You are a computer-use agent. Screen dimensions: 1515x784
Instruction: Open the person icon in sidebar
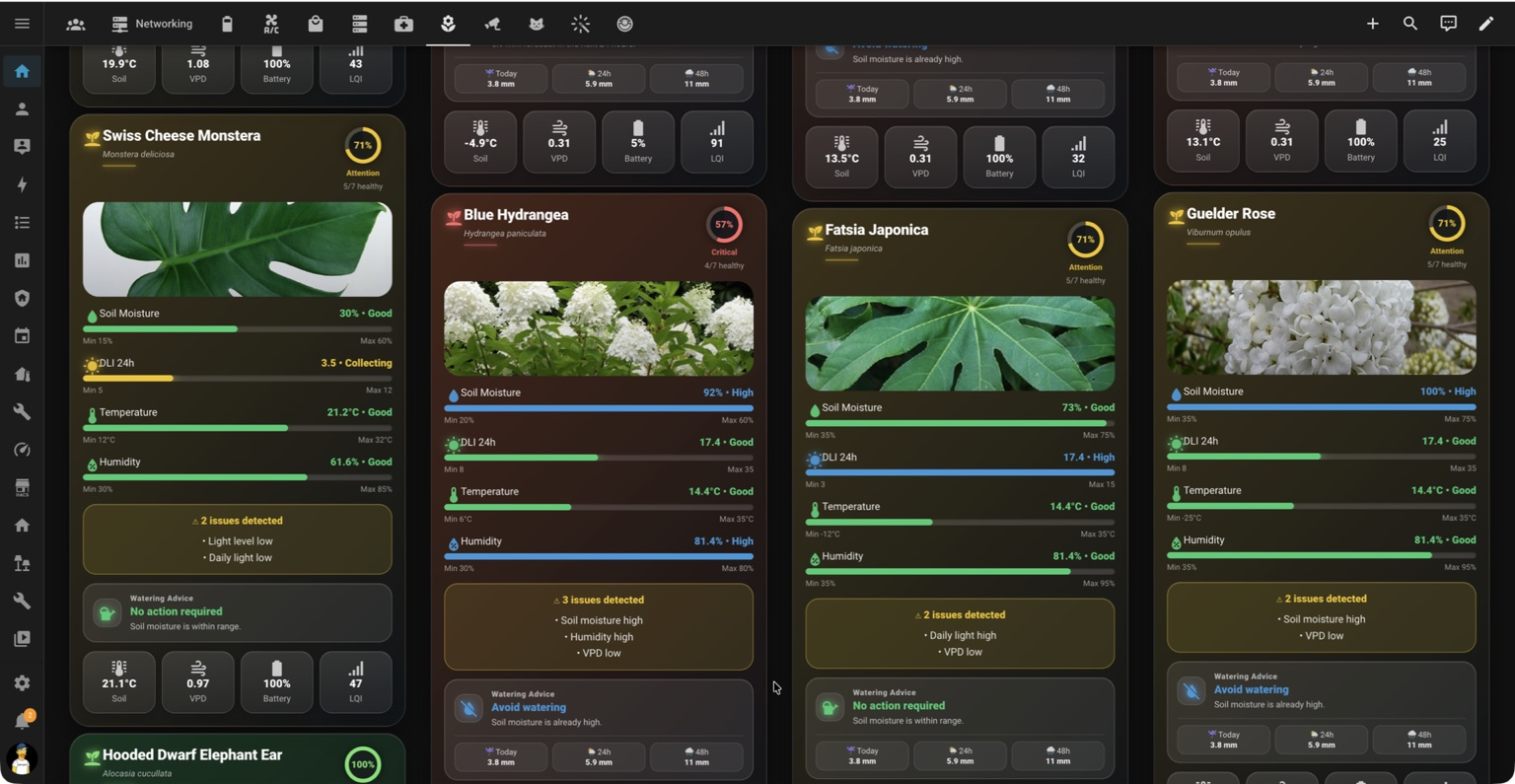(x=22, y=108)
